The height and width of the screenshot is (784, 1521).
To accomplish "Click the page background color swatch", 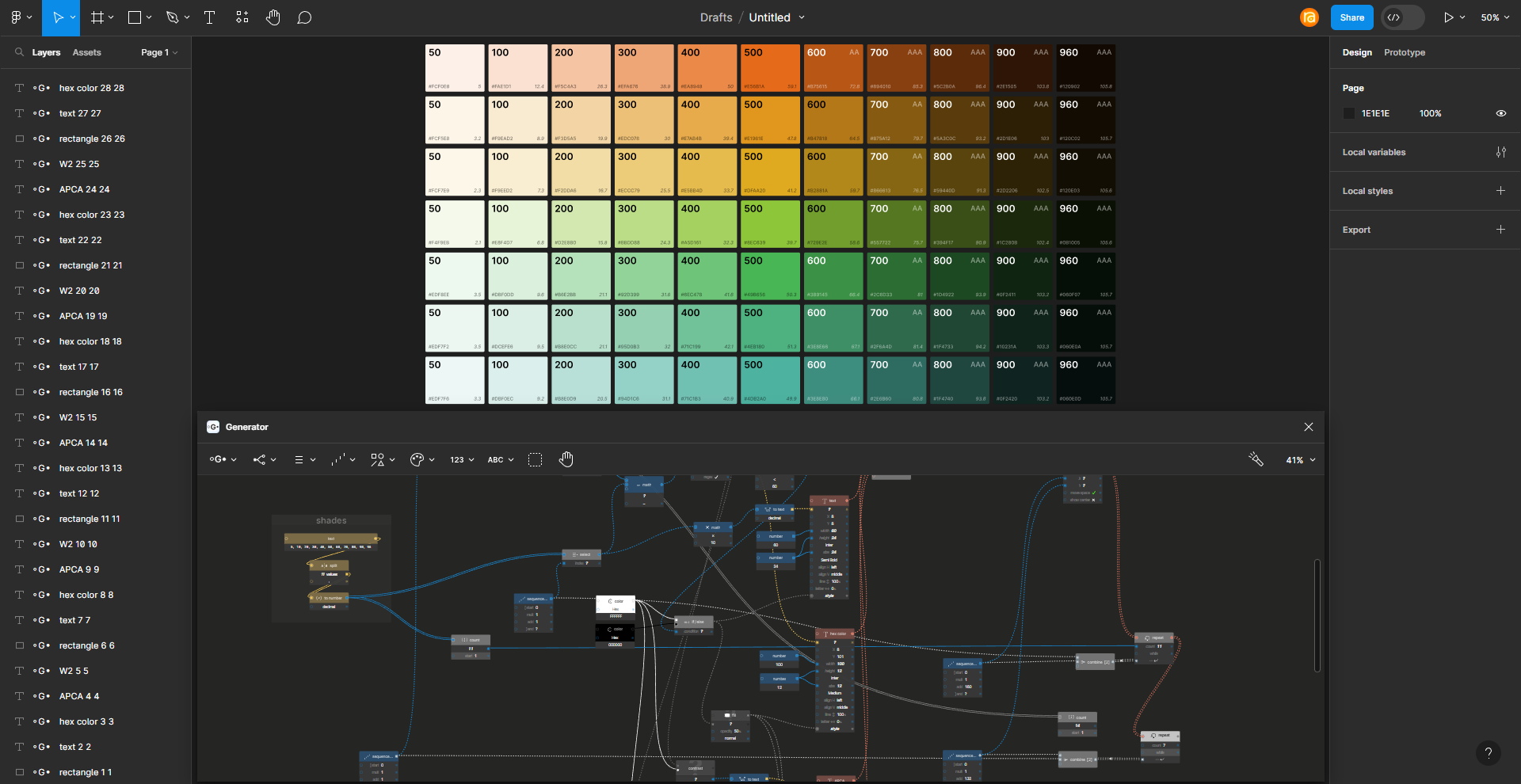I will 1349,113.
